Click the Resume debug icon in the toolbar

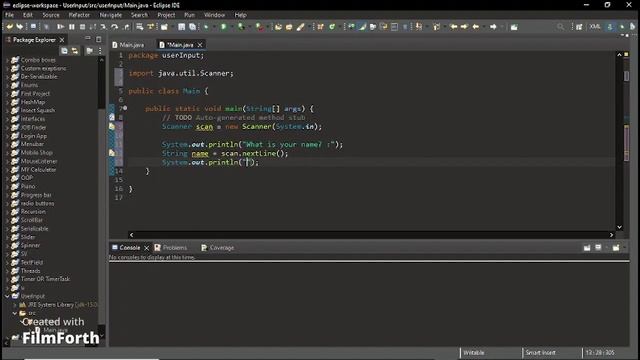pyautogui.click(x=60, y=27)
